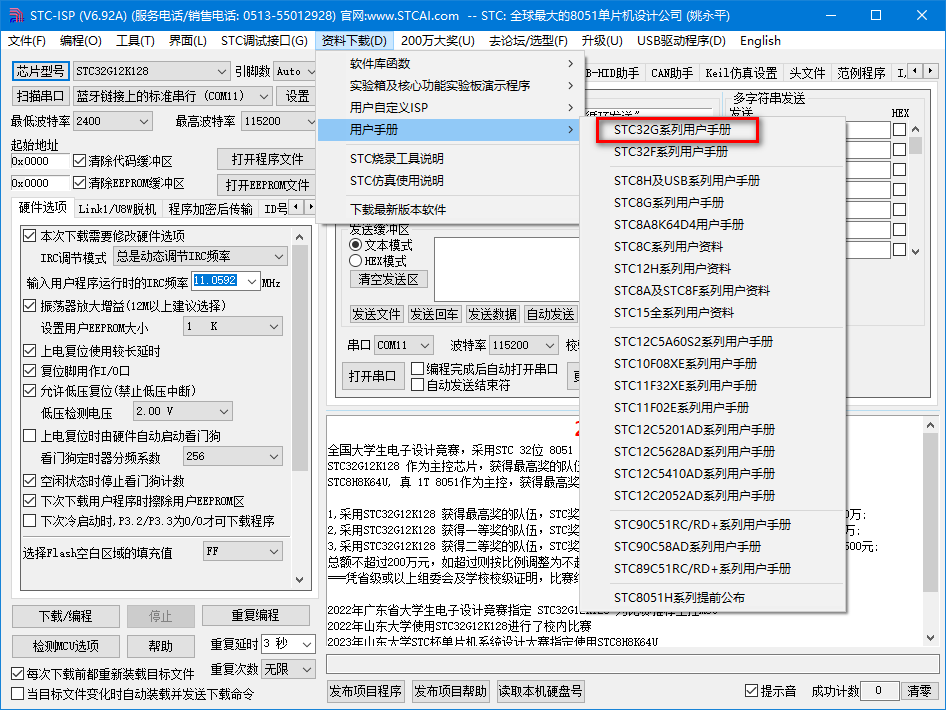
Task: Click 下载/编程 button
Action: [66, 616]
